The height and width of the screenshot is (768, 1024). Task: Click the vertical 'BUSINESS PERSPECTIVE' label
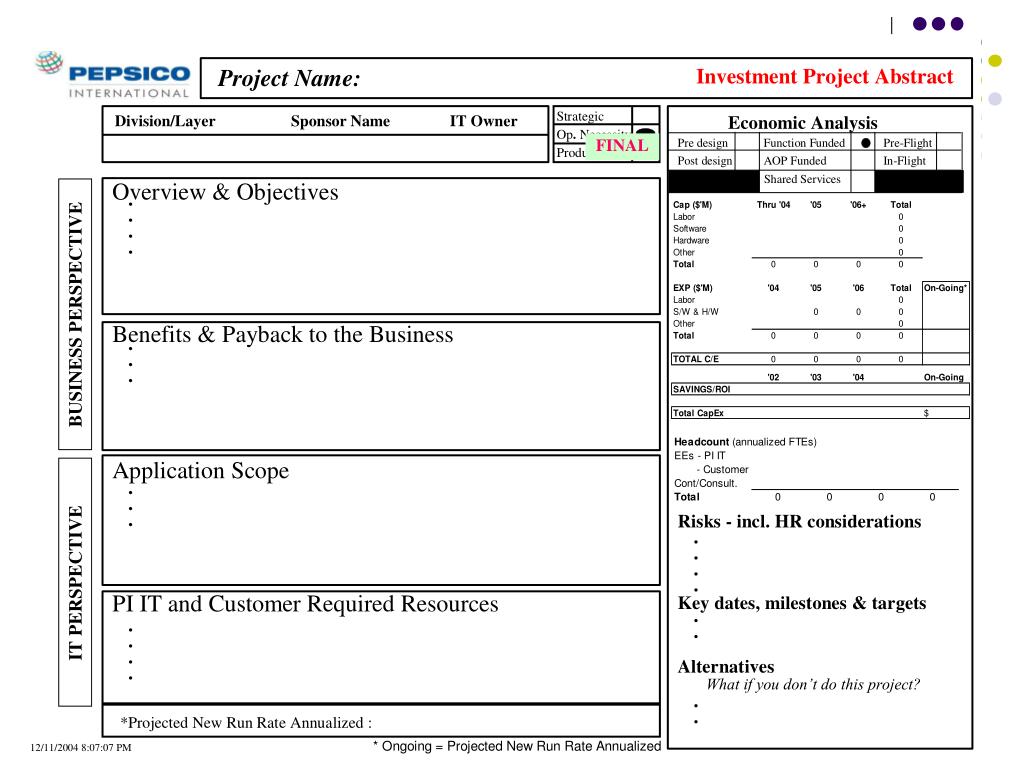pyautogui.click(x=75, y=314)
